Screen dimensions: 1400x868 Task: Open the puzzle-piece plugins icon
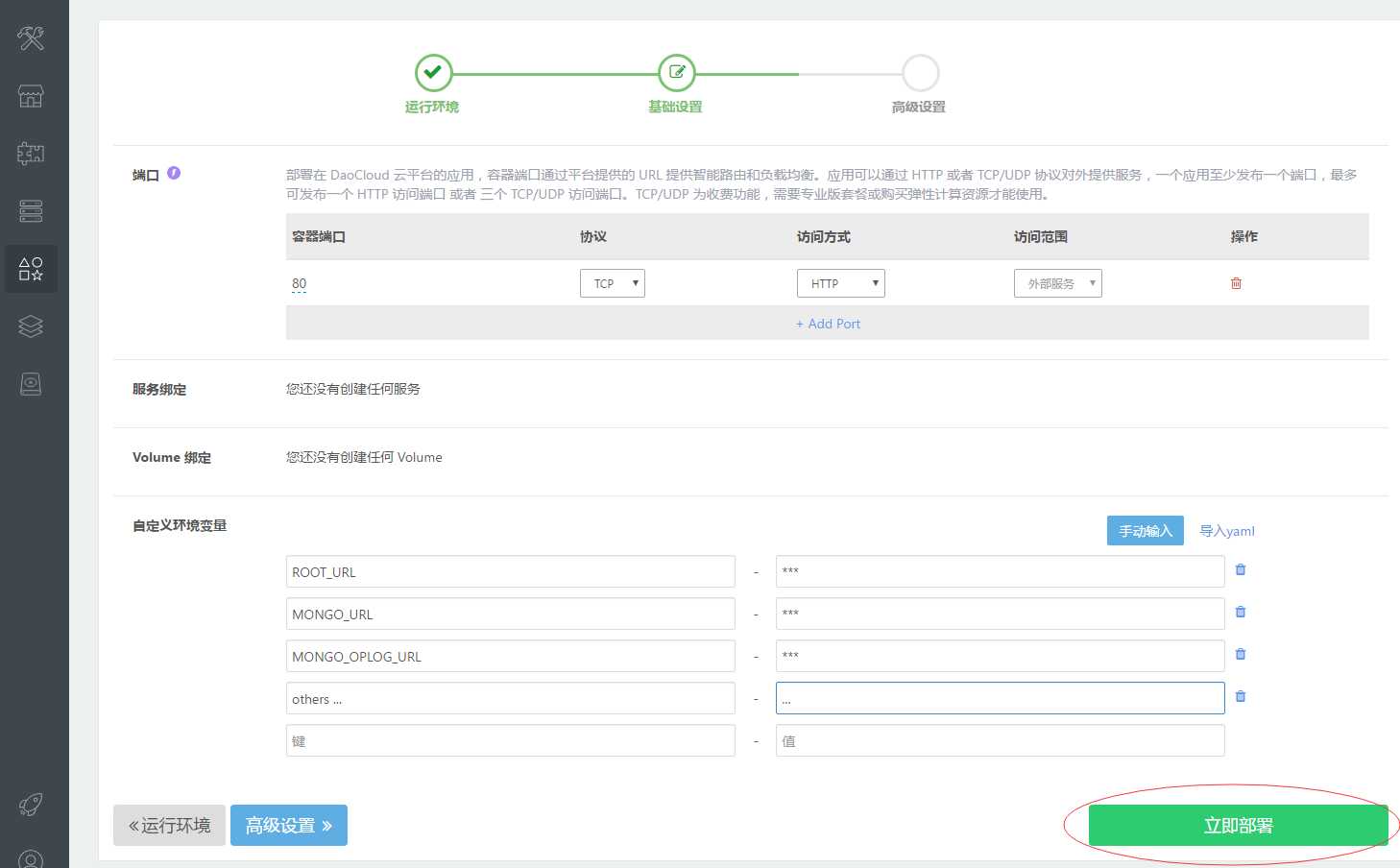pos(31,154)
